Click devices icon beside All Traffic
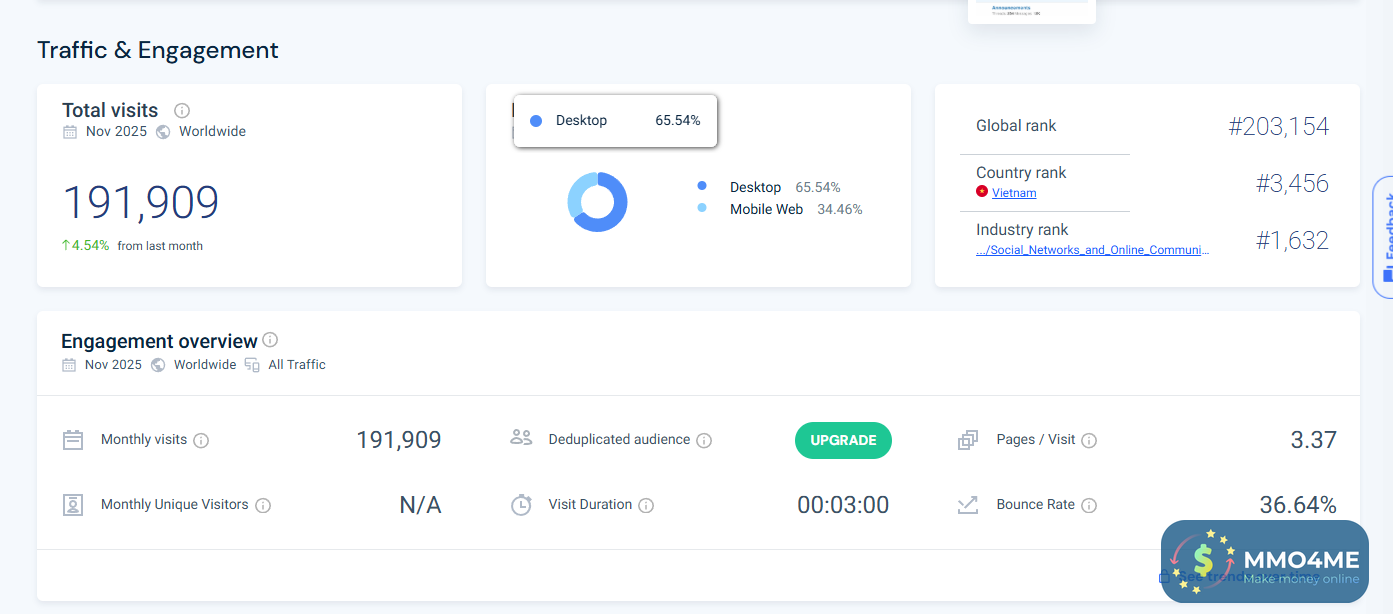Screen dimensions: 1393x614 (252, 365)
